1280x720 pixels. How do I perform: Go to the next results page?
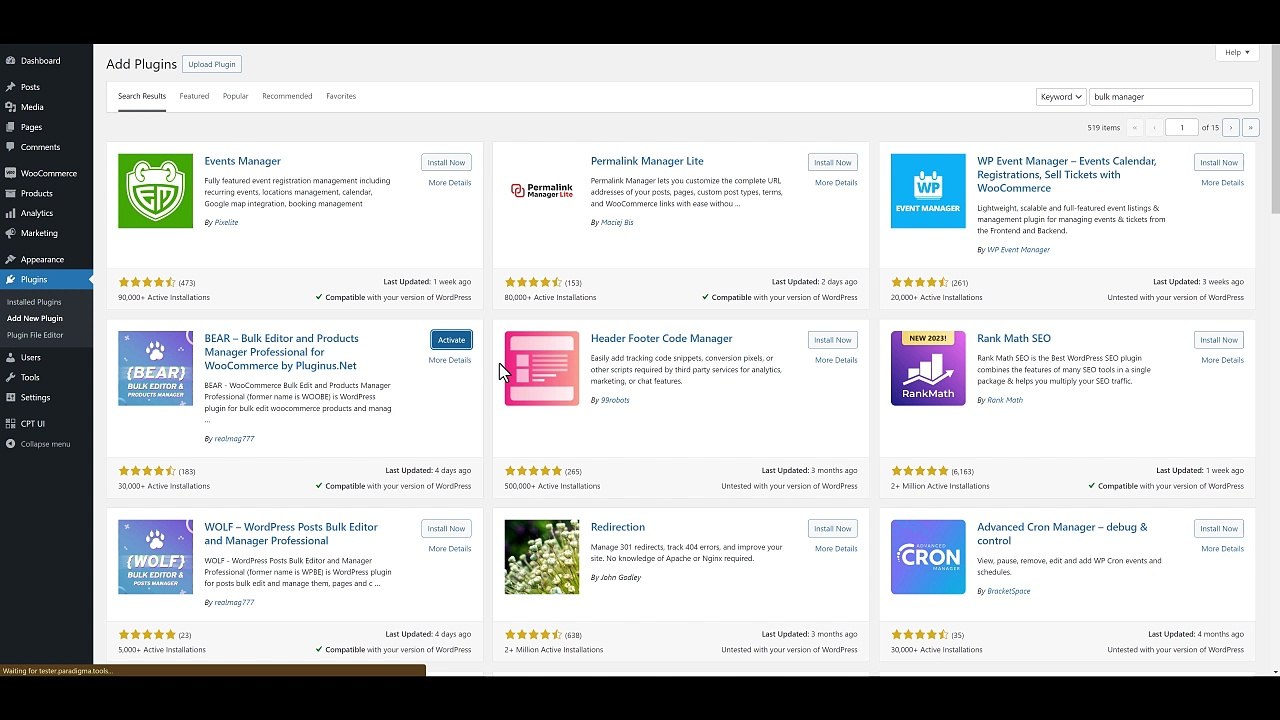[x=1231, y=128]
